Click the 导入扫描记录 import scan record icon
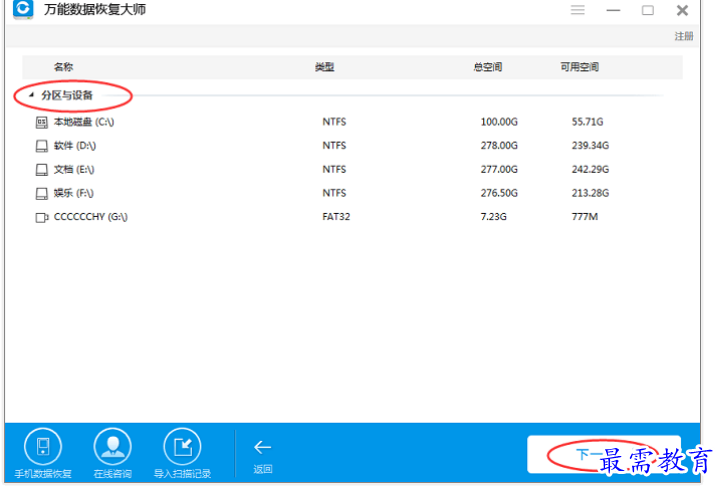 [x=183, y=446]
